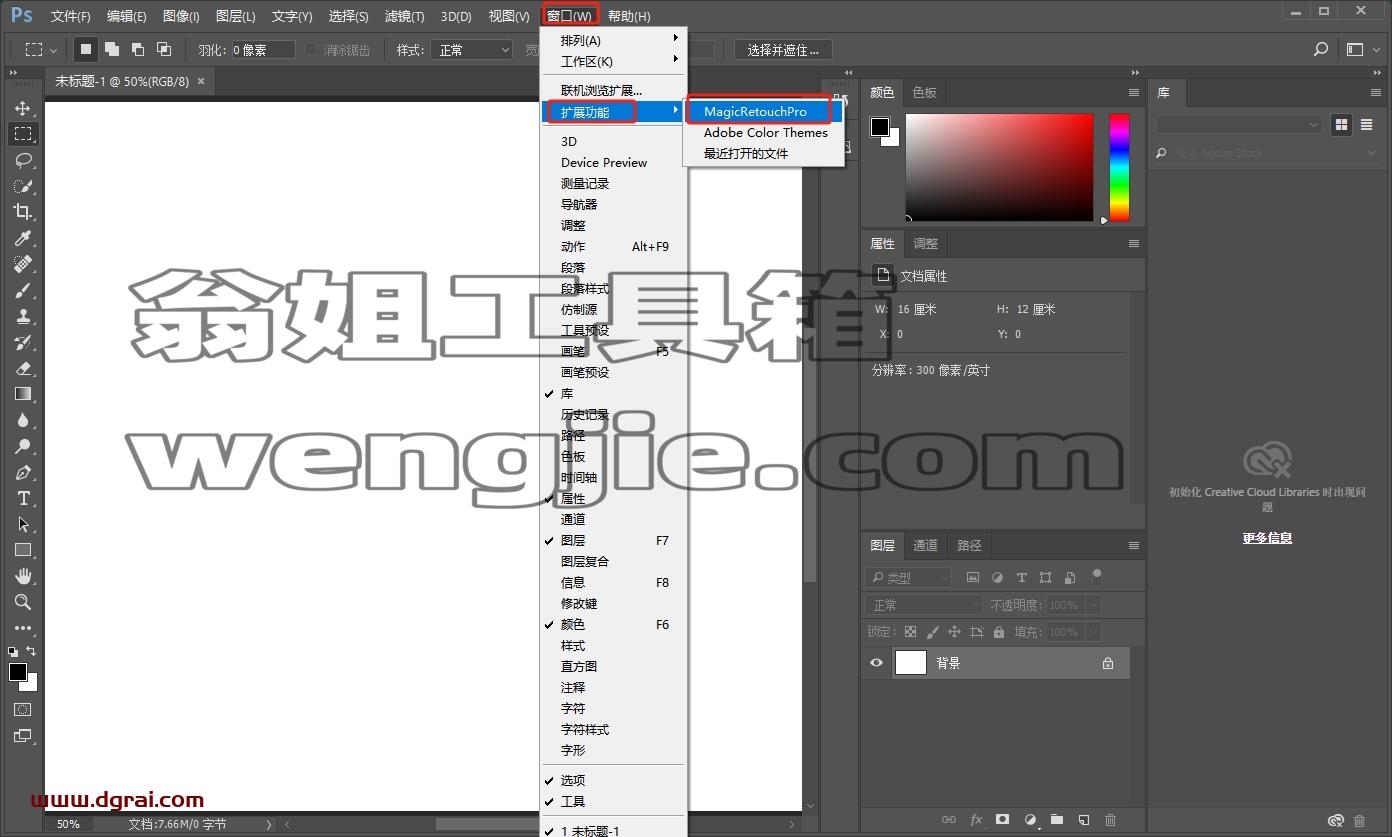The image size is (1392, 837).
Task: Select the Horizontal Type tool
Action: tap(22, 498)
